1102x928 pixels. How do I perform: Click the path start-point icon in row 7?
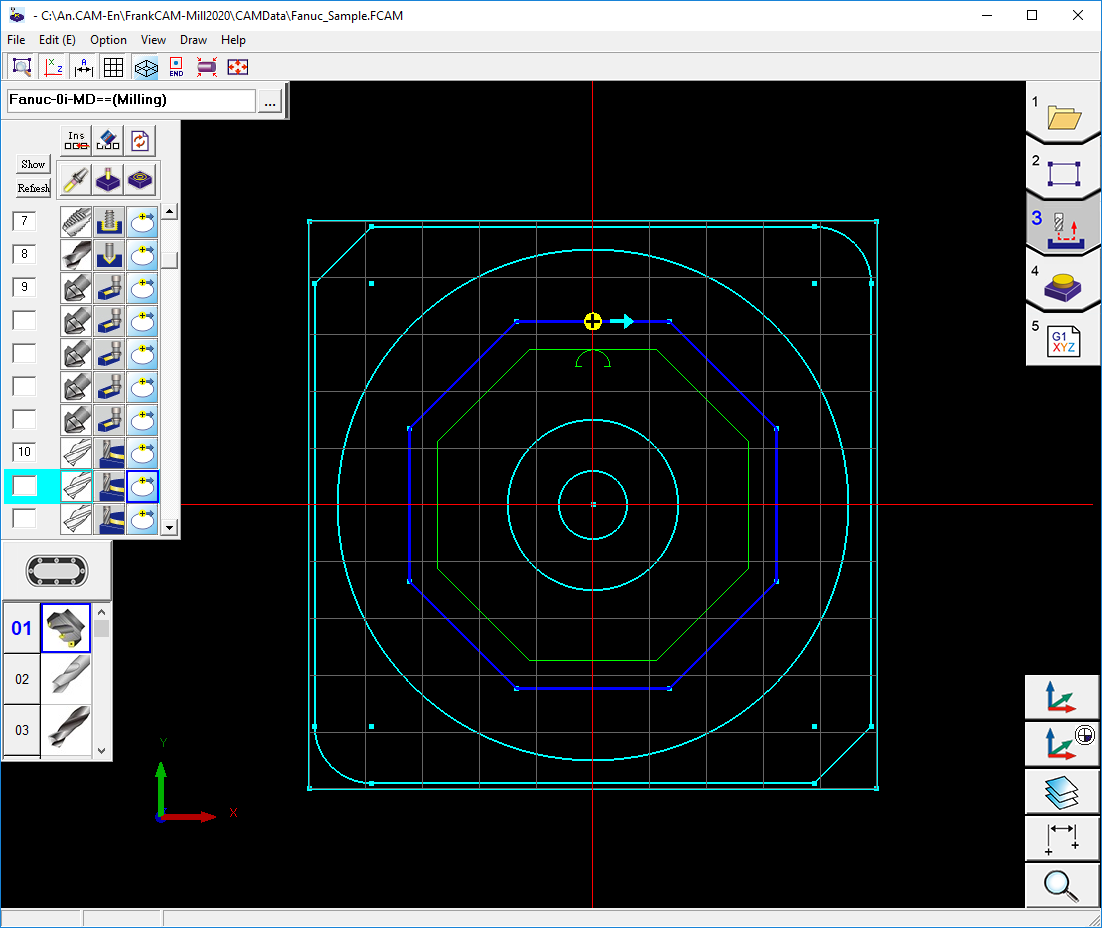142,221
